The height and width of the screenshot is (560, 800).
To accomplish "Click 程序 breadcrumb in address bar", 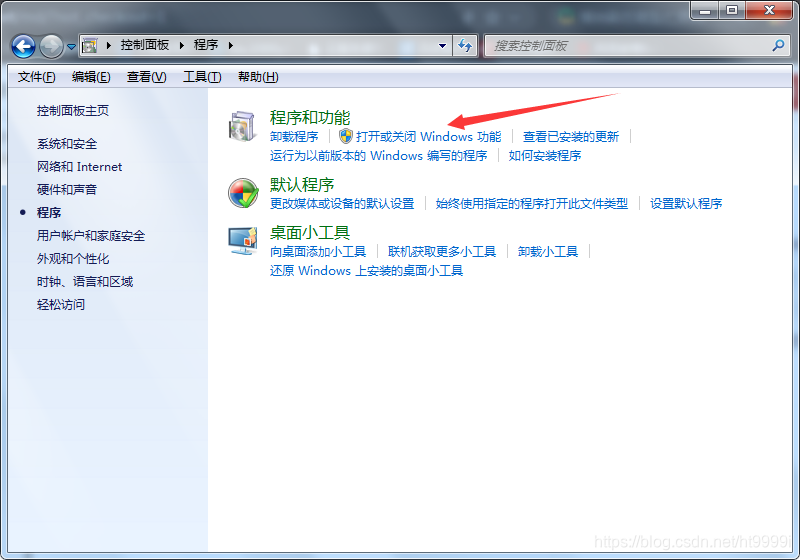I will pyautogui.click(x=206, y=45).
